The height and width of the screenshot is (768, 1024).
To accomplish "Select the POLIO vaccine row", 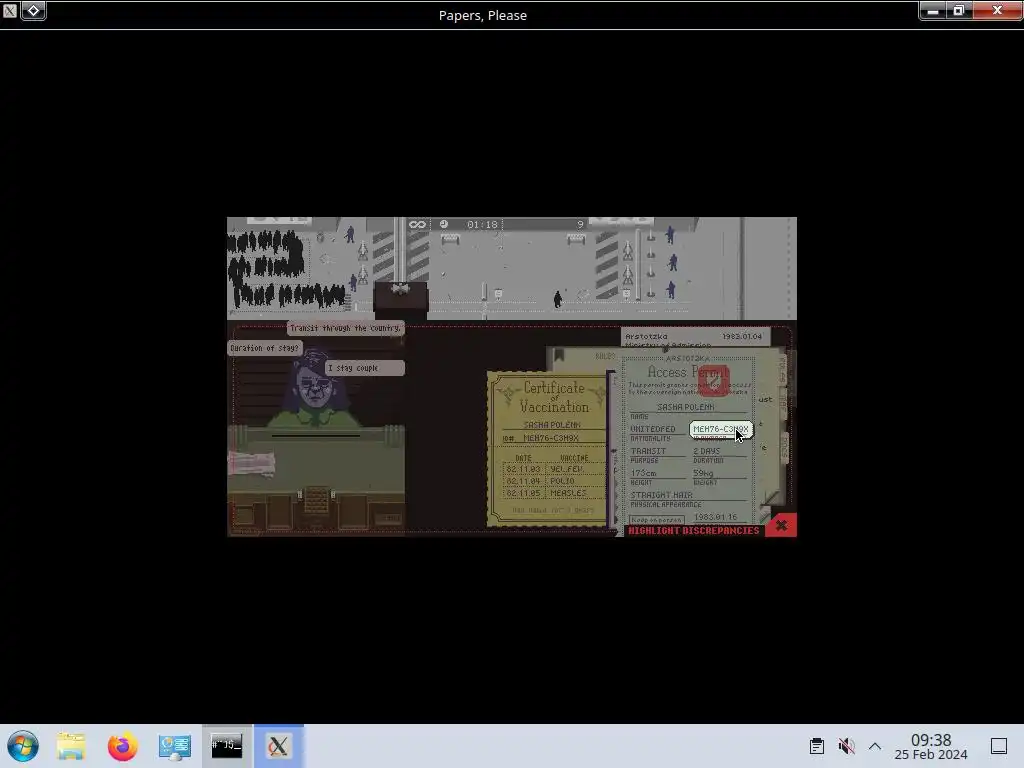I will (x=553, y=481).
